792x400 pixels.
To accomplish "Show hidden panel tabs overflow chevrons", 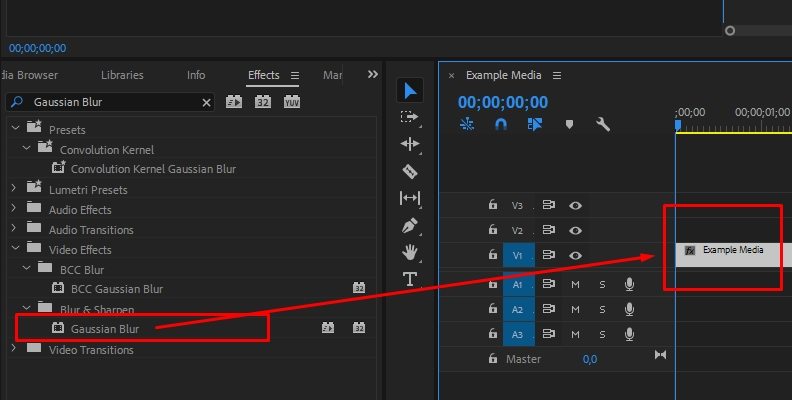I will 373,75.
